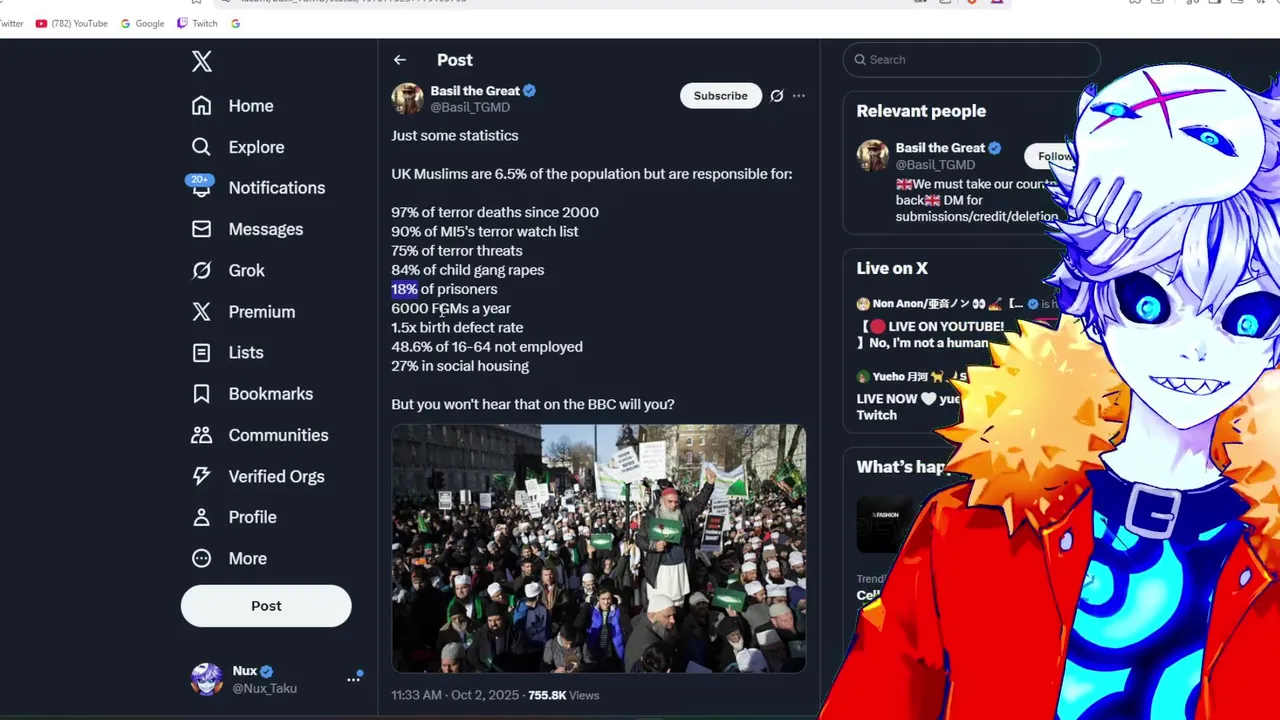Focus the Search input field
1280x720 pixels.
972,60
